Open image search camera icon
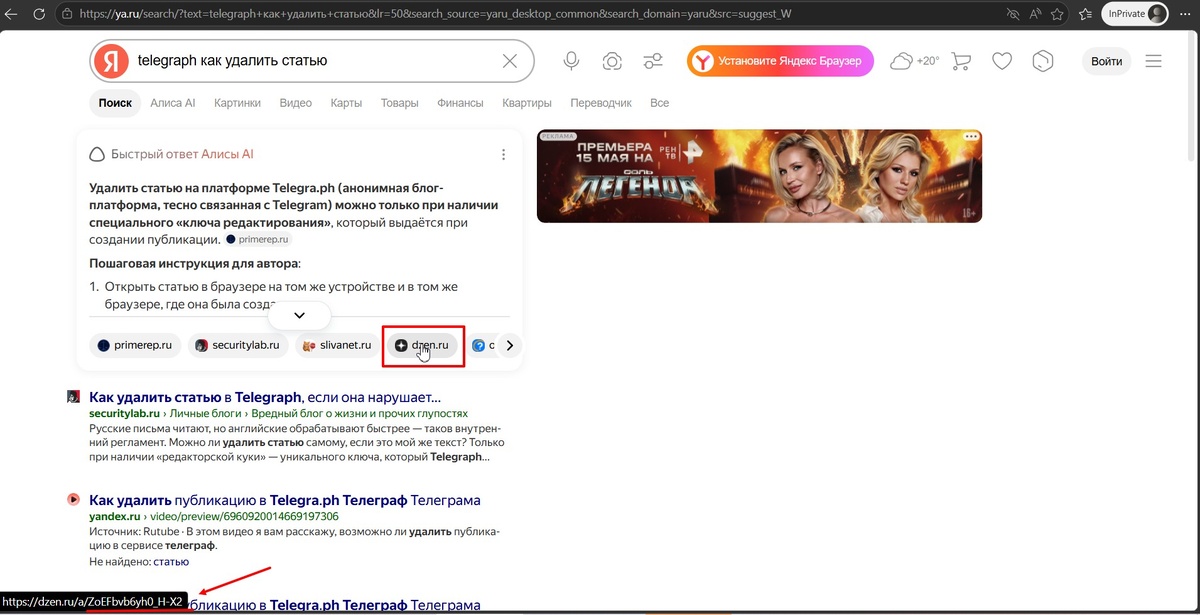 [612, 61]
